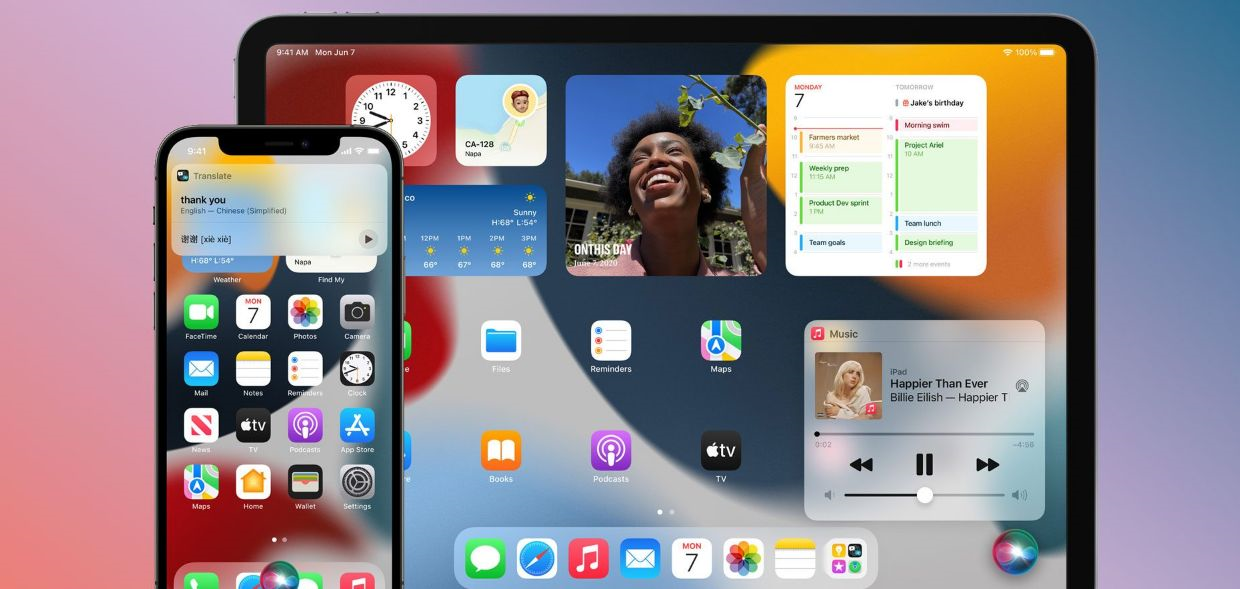Viewport: 1240px width, 589px height.
Task: Tap the AirPlay icon in Music widget
Action: [x=1022, y=386]
